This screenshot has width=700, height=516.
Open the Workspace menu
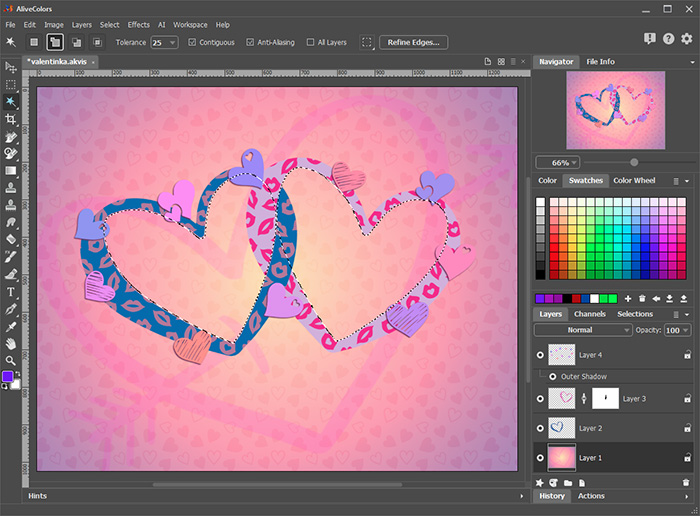[x=190, y=25]
